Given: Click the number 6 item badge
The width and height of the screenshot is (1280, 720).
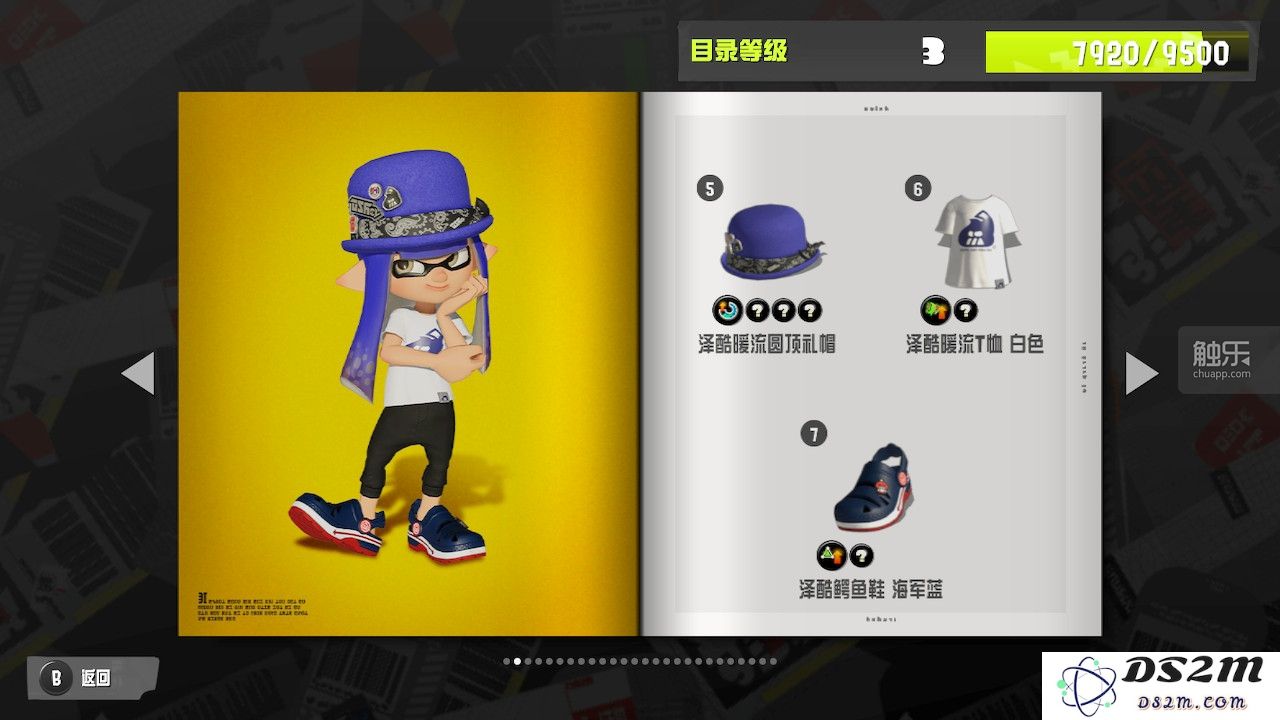Looking at the screenshot, I should (917, 188).
